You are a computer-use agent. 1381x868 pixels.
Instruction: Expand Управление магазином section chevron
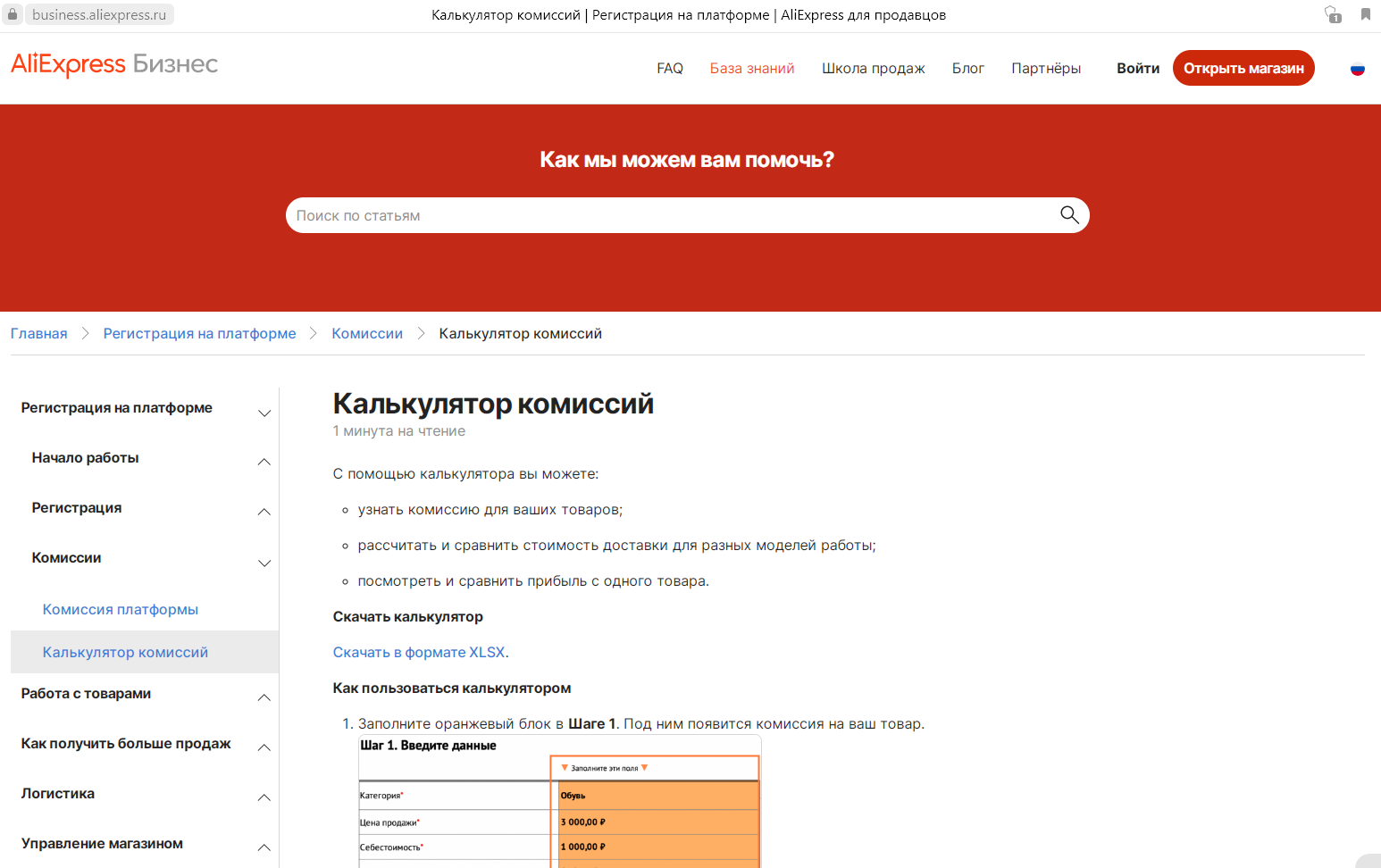click(x=264, y=847)
